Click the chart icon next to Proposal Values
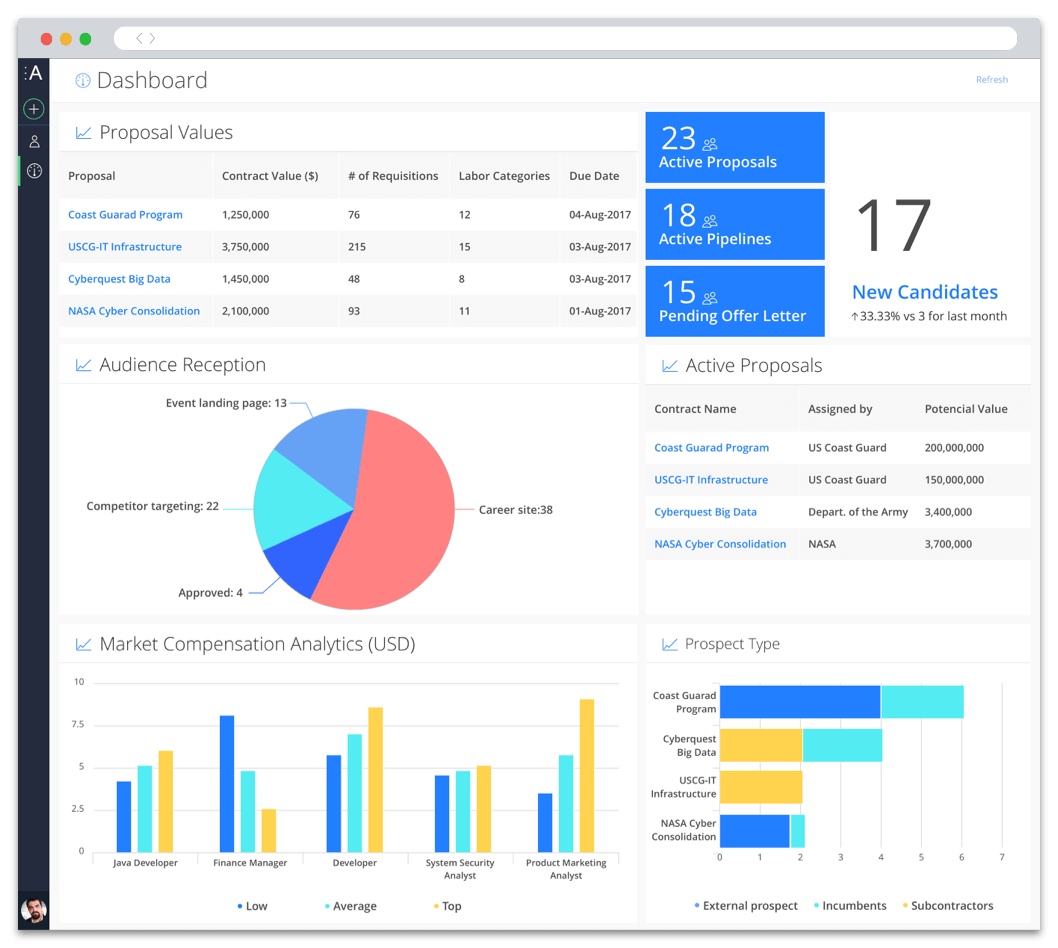Viewport: 1058px width, 948px height. tap(84, 133)
